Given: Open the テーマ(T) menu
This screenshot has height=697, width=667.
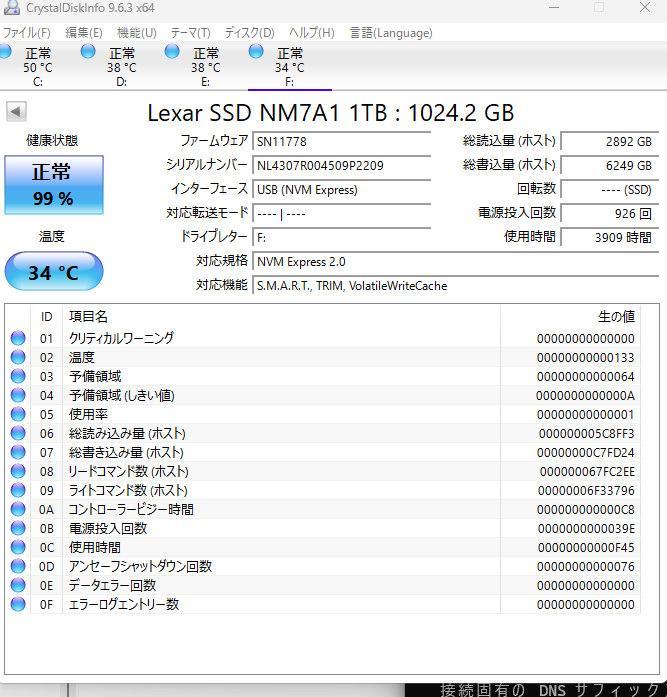Looking at the screenshot, I should pyautogui.click(x=190, y=33).
